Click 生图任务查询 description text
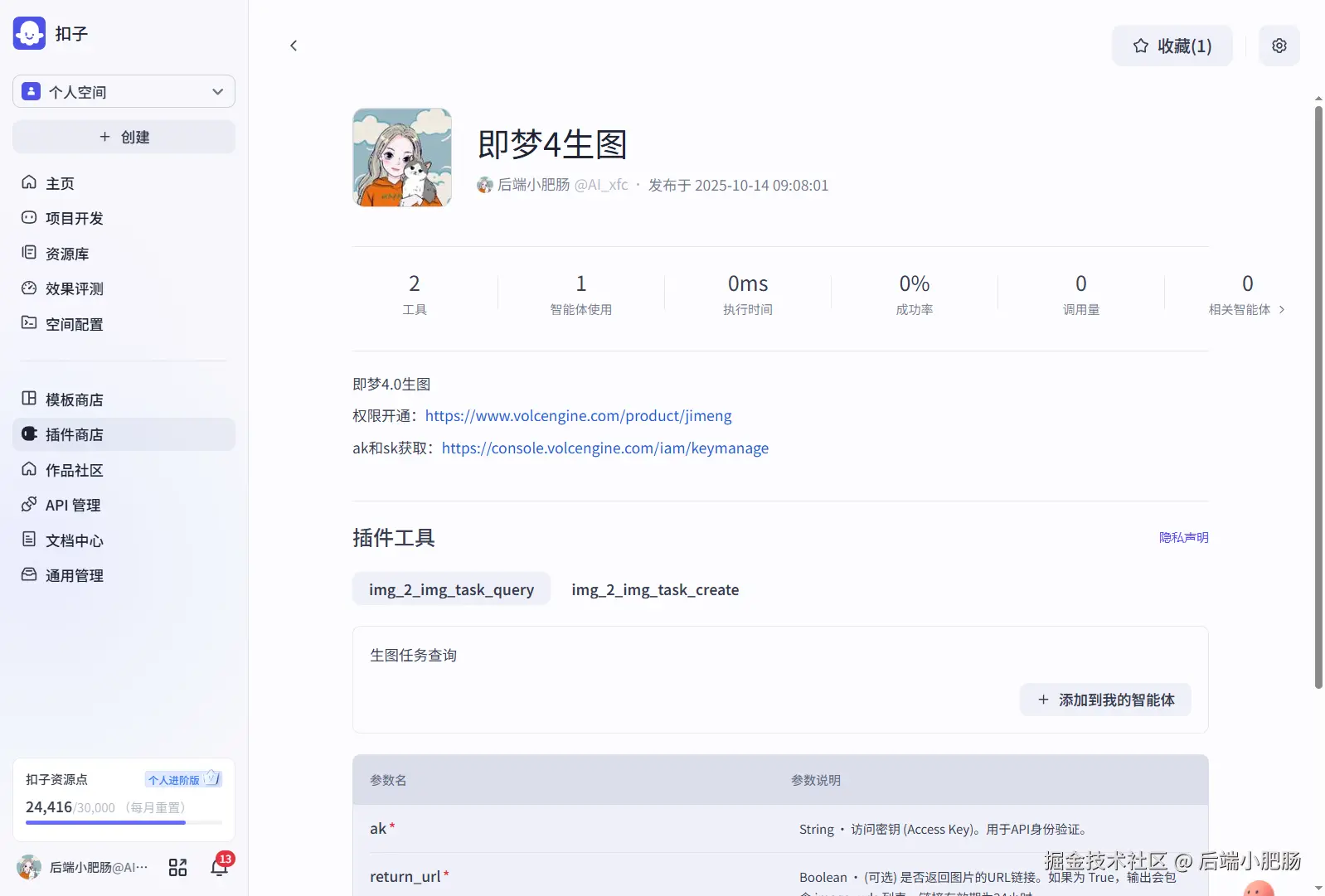 click(x=413, y=655)
